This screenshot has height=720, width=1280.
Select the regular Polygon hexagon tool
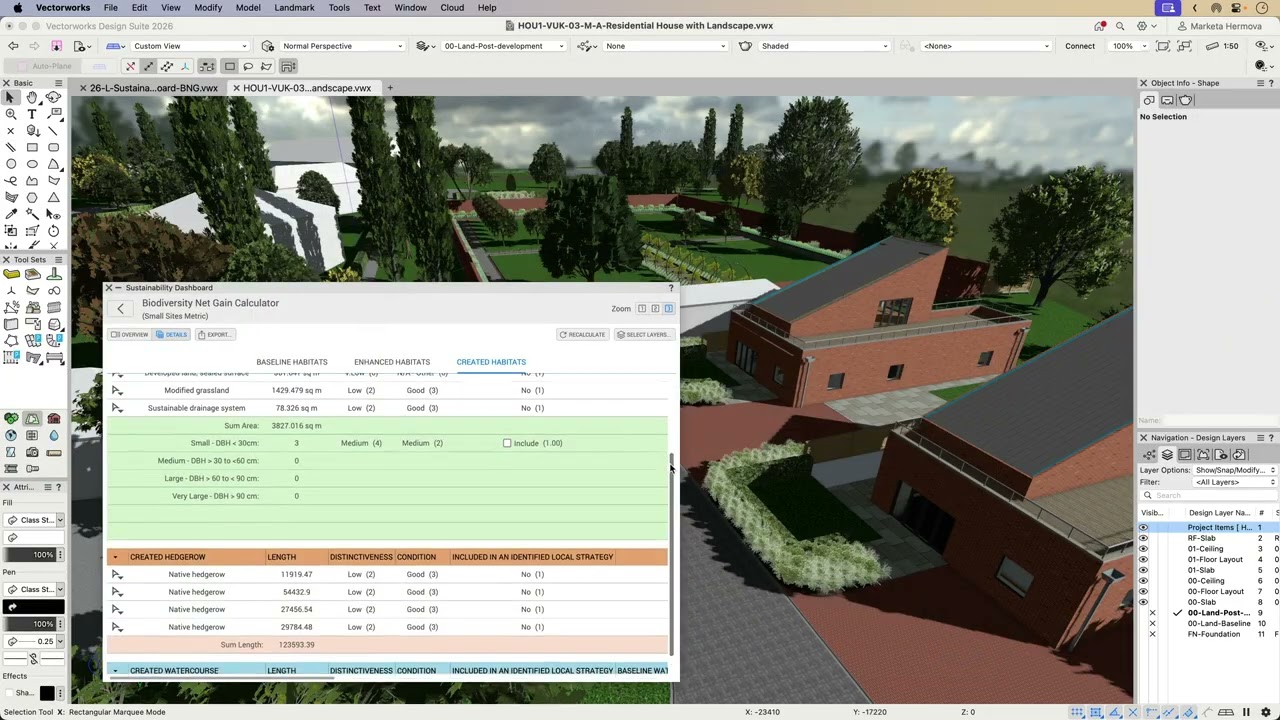pyautogui.click(x=32, y=197)
